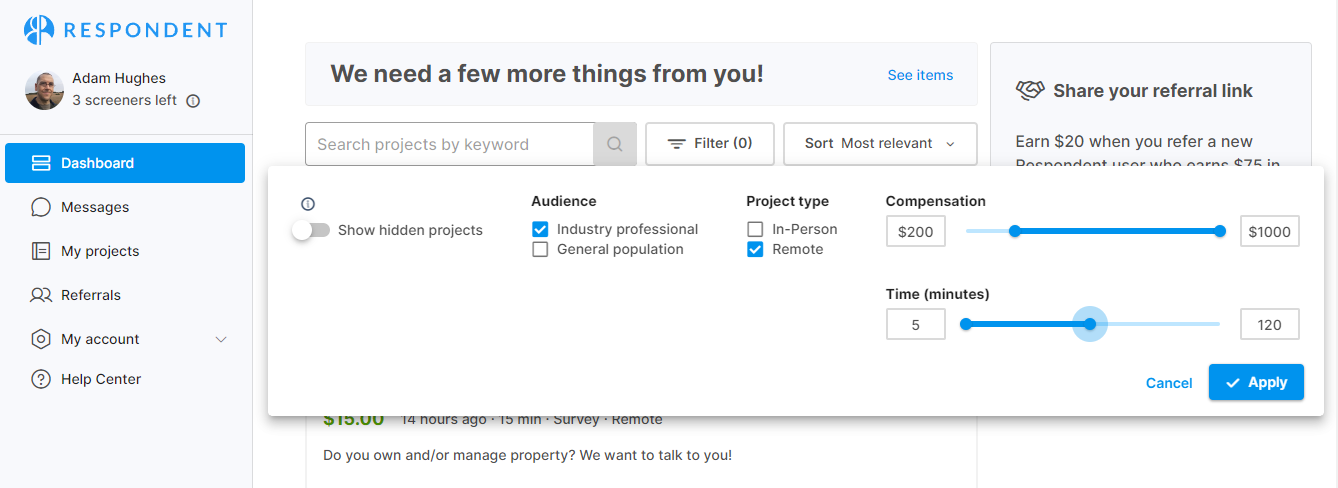Screen dimensions: 1338x488
Task: Open the Referrals section
Action: coord(90,295)
